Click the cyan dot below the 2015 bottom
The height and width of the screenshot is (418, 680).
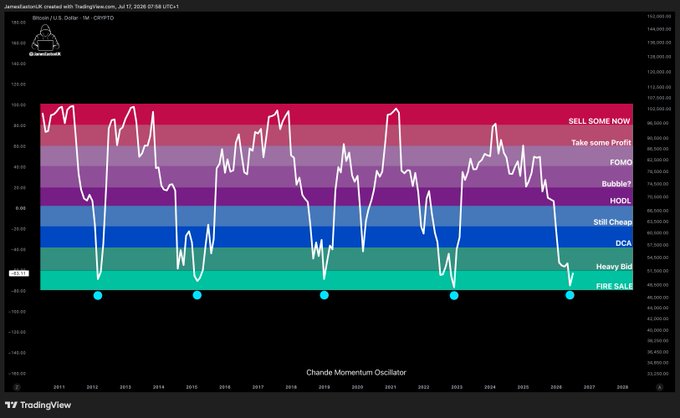pos(197,295)
